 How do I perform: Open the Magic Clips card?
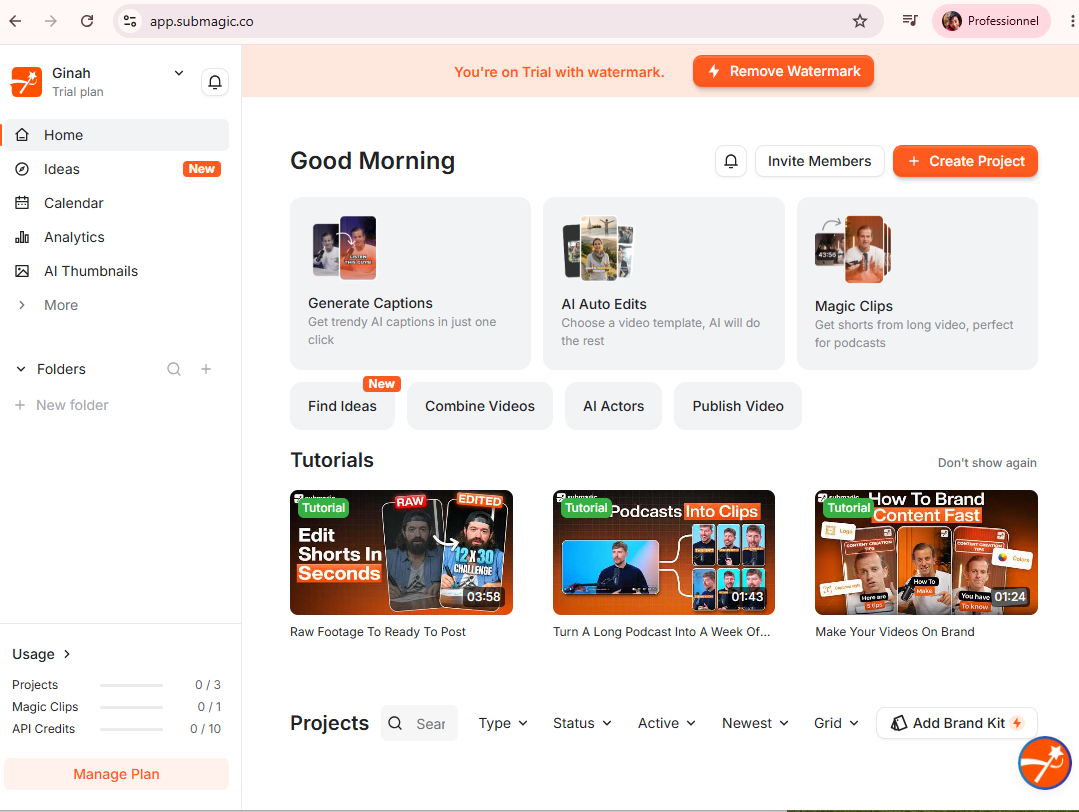[x=917, y=284]
